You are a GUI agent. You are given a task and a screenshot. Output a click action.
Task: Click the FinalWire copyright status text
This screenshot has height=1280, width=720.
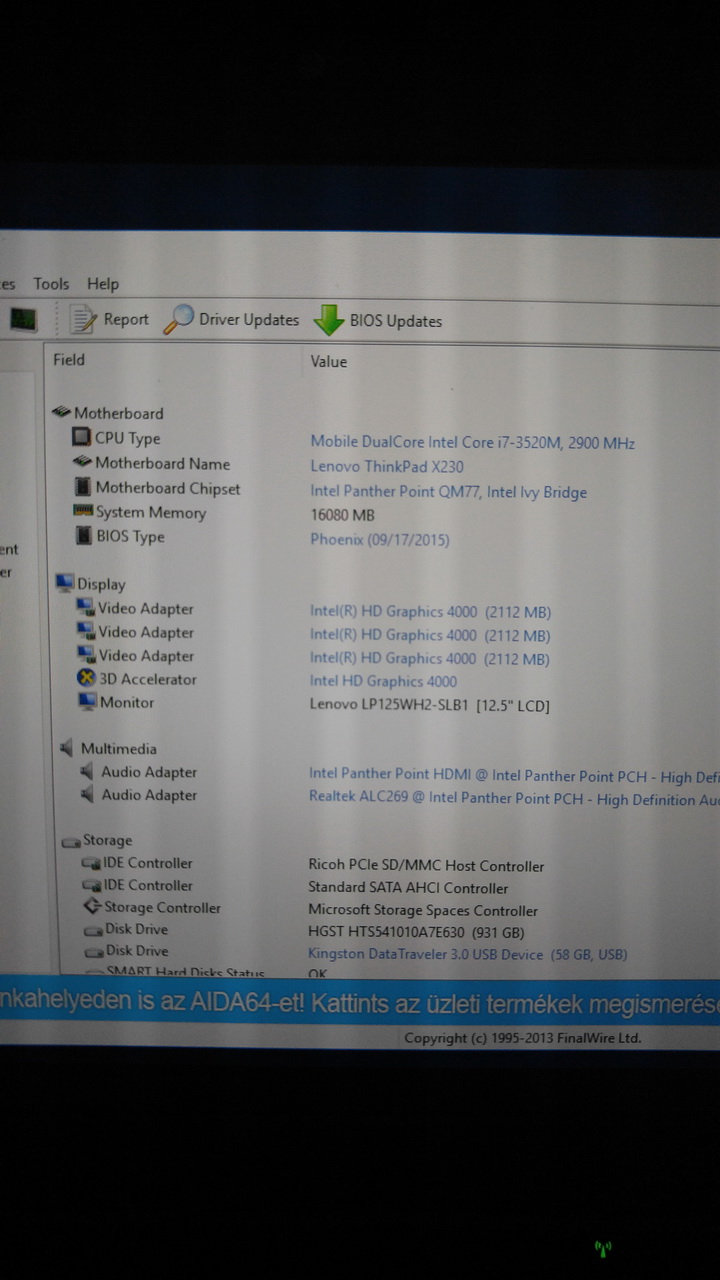click(522, 1038)
